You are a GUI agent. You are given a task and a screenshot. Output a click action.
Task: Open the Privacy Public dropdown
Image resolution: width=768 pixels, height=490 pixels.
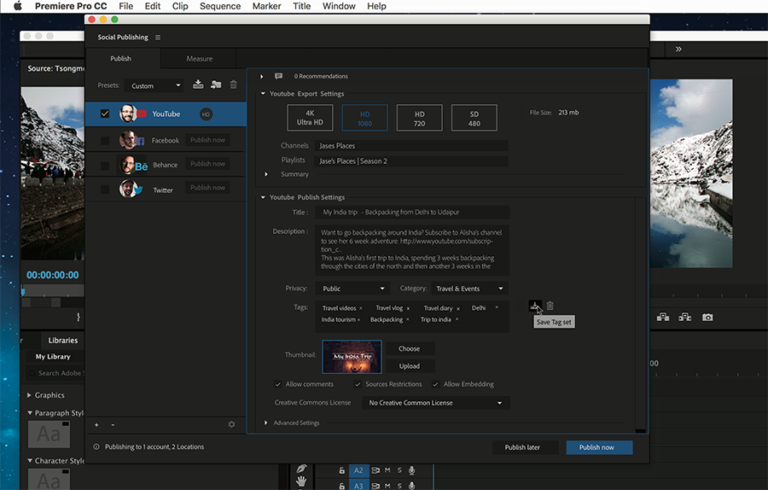coord(353,289)
